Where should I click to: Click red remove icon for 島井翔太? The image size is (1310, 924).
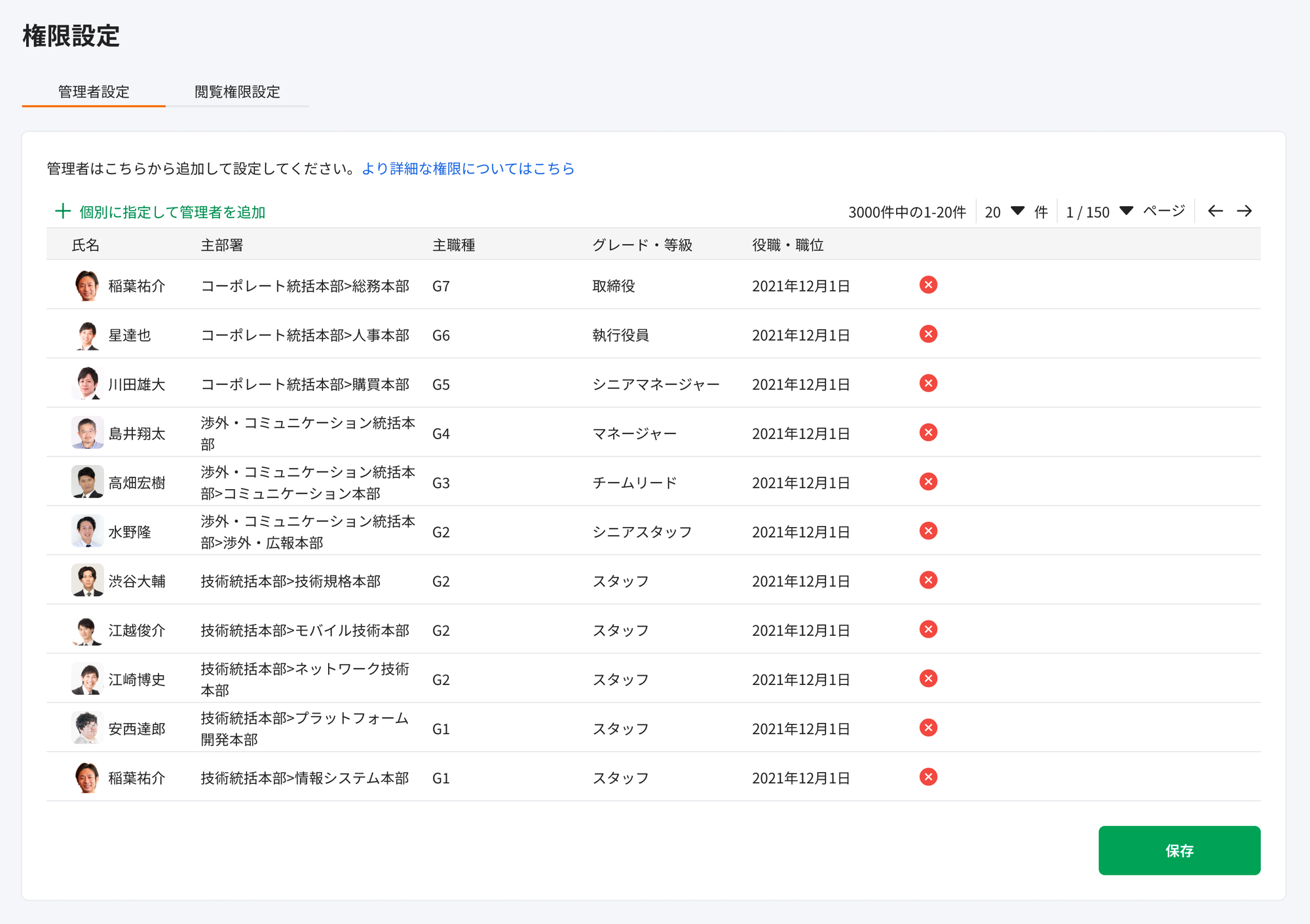pyautogui.click(x=928, y=432)
